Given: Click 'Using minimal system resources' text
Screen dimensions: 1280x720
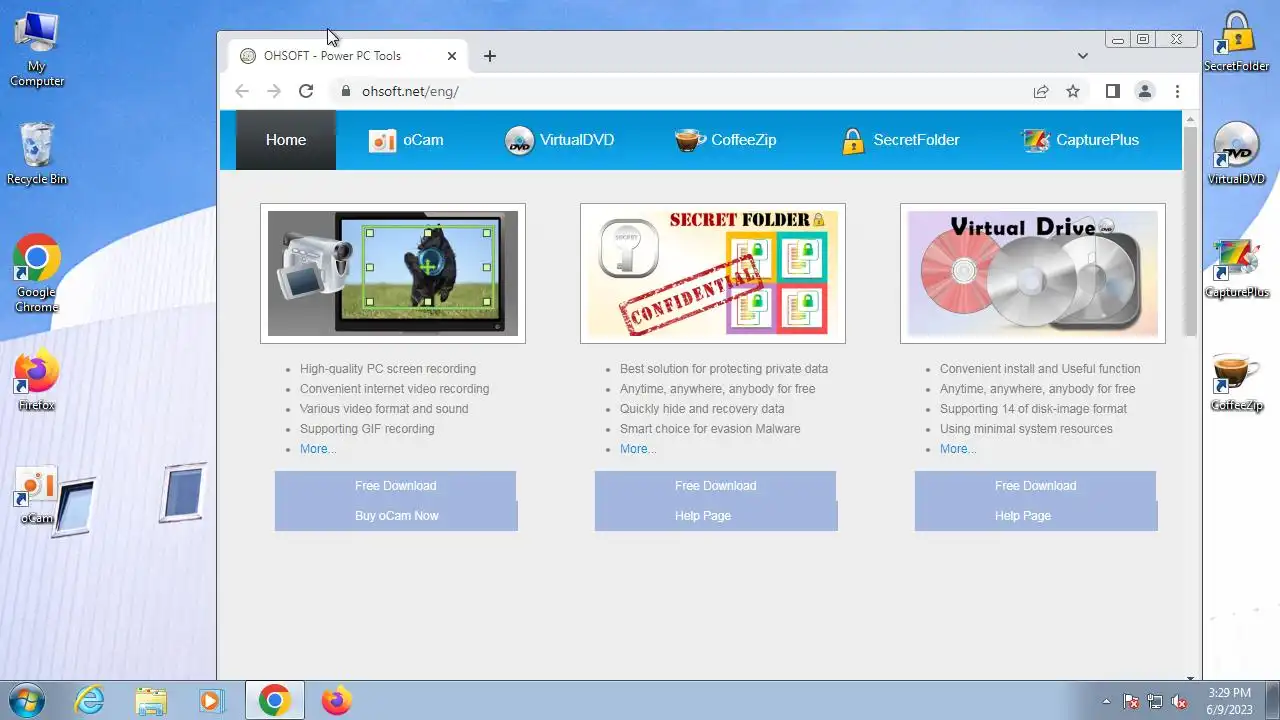Looking at the screenshot, I should coord(1026,429).
